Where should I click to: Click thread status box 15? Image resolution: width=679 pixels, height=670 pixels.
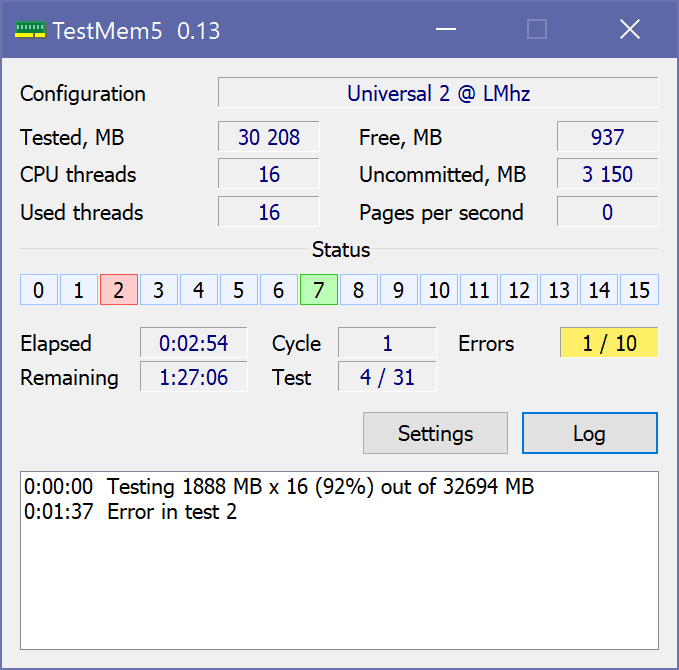639,291
